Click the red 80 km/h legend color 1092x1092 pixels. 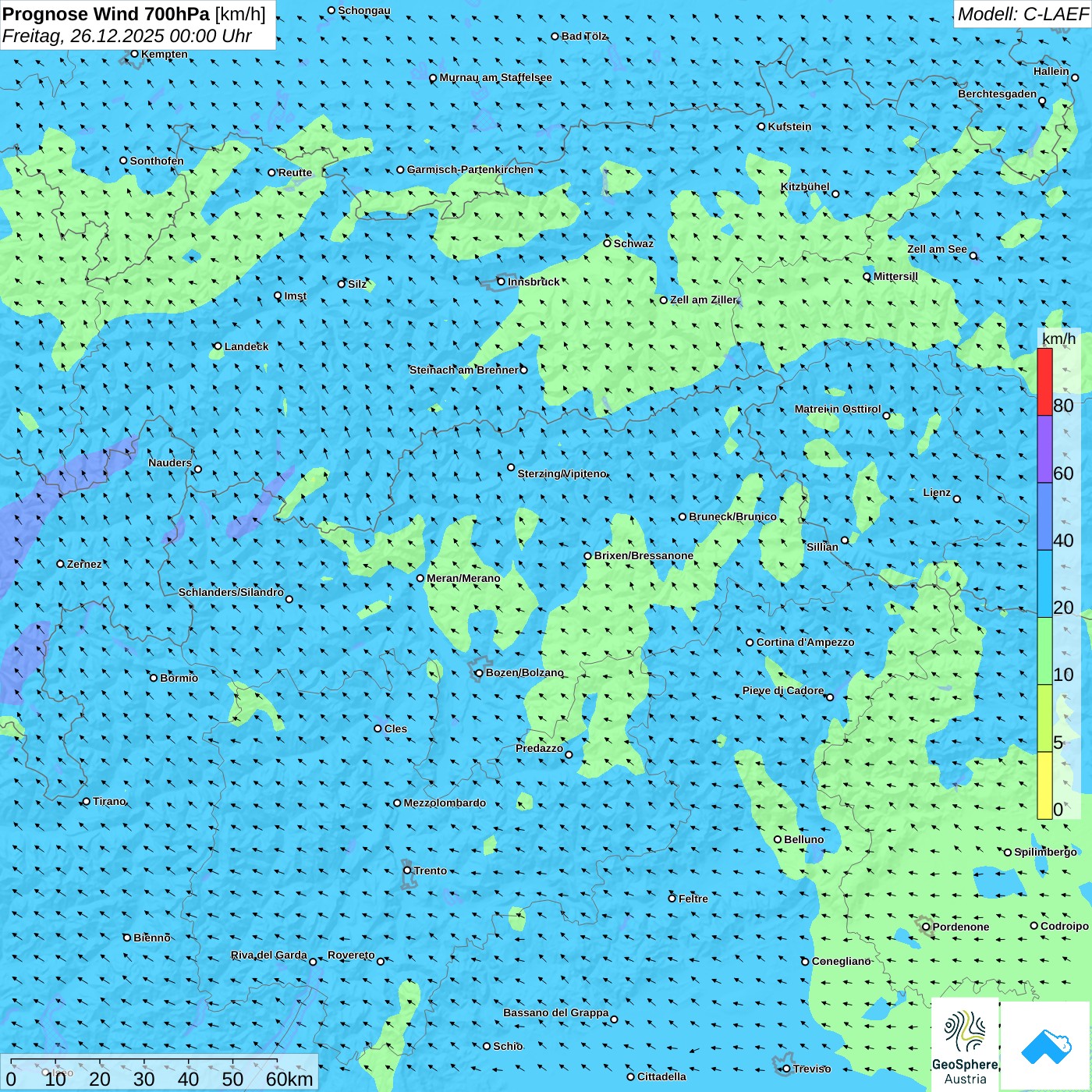click(1044, 381)
